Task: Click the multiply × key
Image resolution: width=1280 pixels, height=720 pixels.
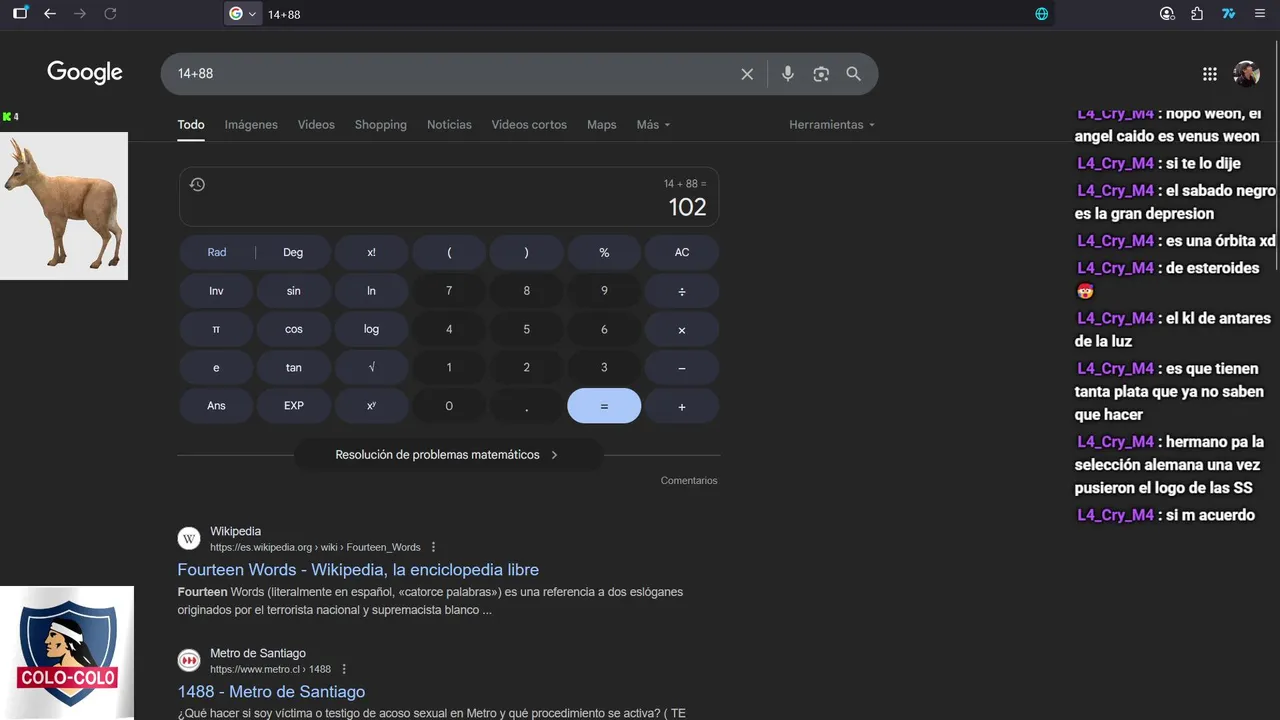Action: (x=682, y=329)
